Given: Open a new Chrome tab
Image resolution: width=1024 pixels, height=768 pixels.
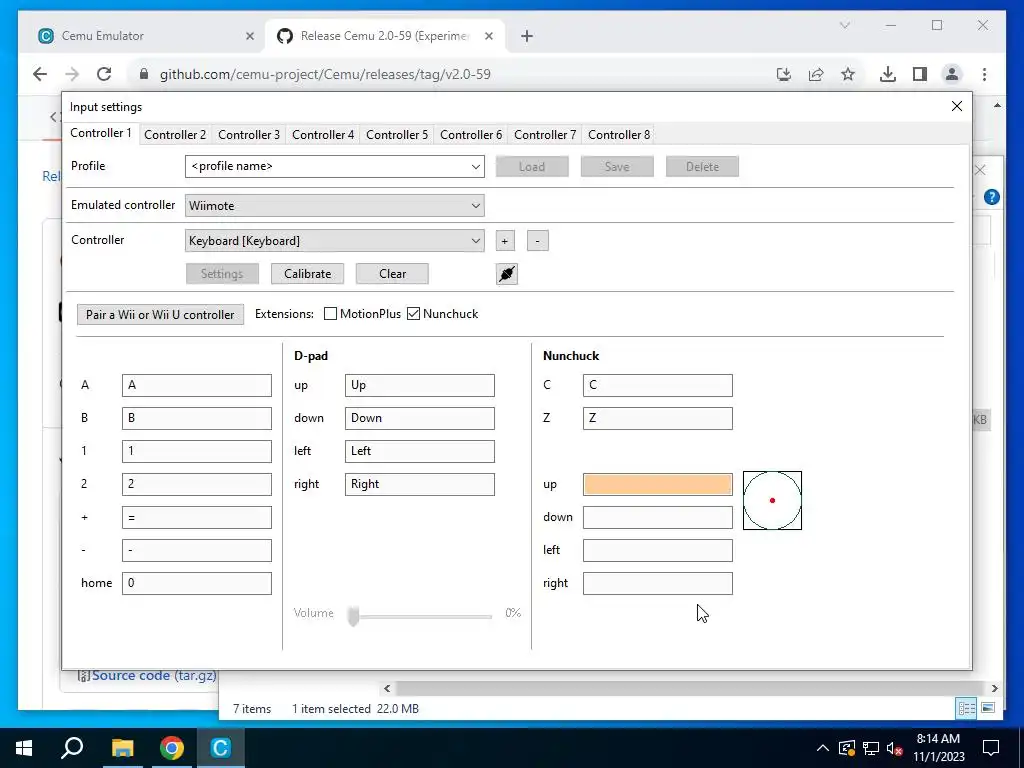Looking at the screenshot, I should [527, 36].
